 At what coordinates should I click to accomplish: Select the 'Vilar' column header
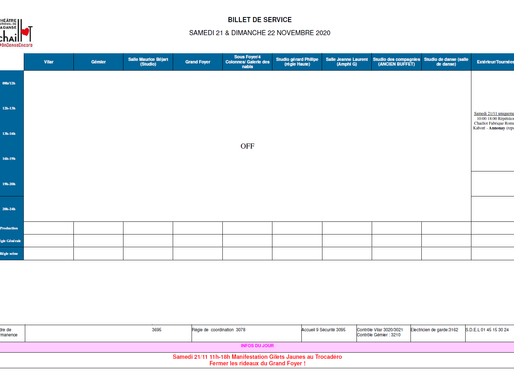click(x=49, y=62)
